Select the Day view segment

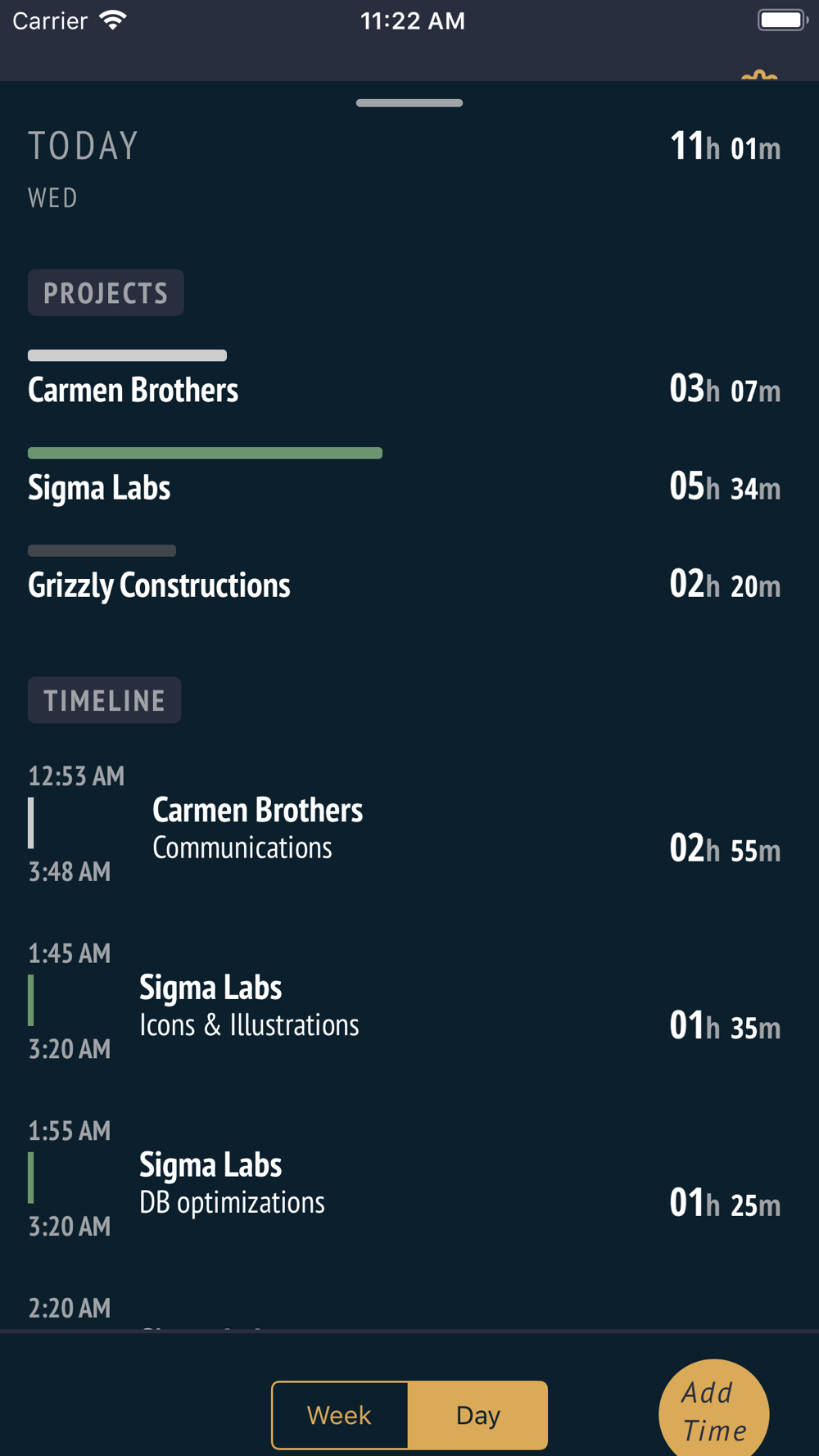point(478,1415)
